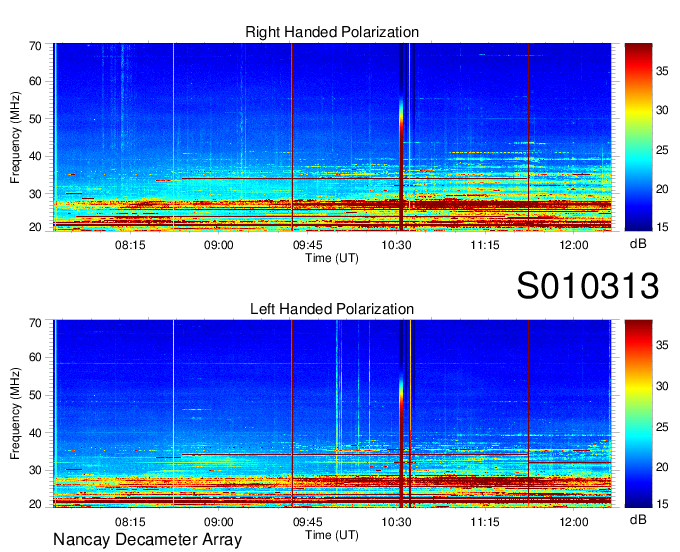The image size is (680, 552).
Task: Click "10:30" tick on Left Handed time axis
Action: [396, 522]
